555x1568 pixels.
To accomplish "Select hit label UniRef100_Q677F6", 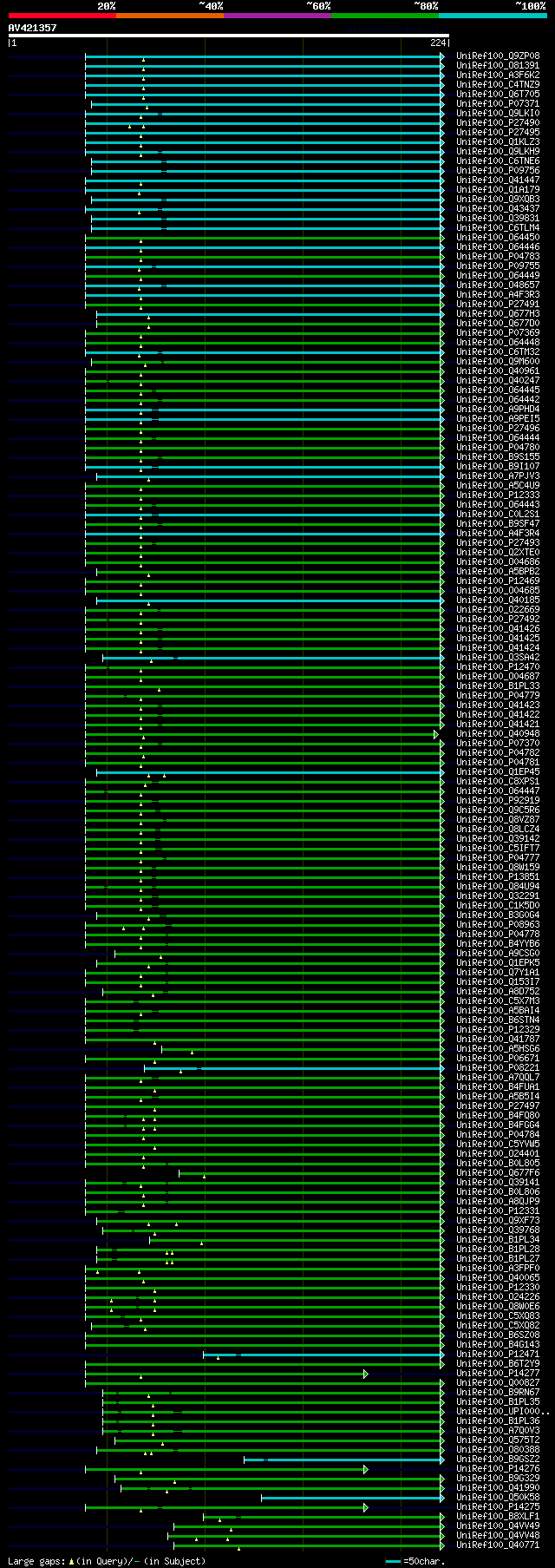I will [498, 1173].
